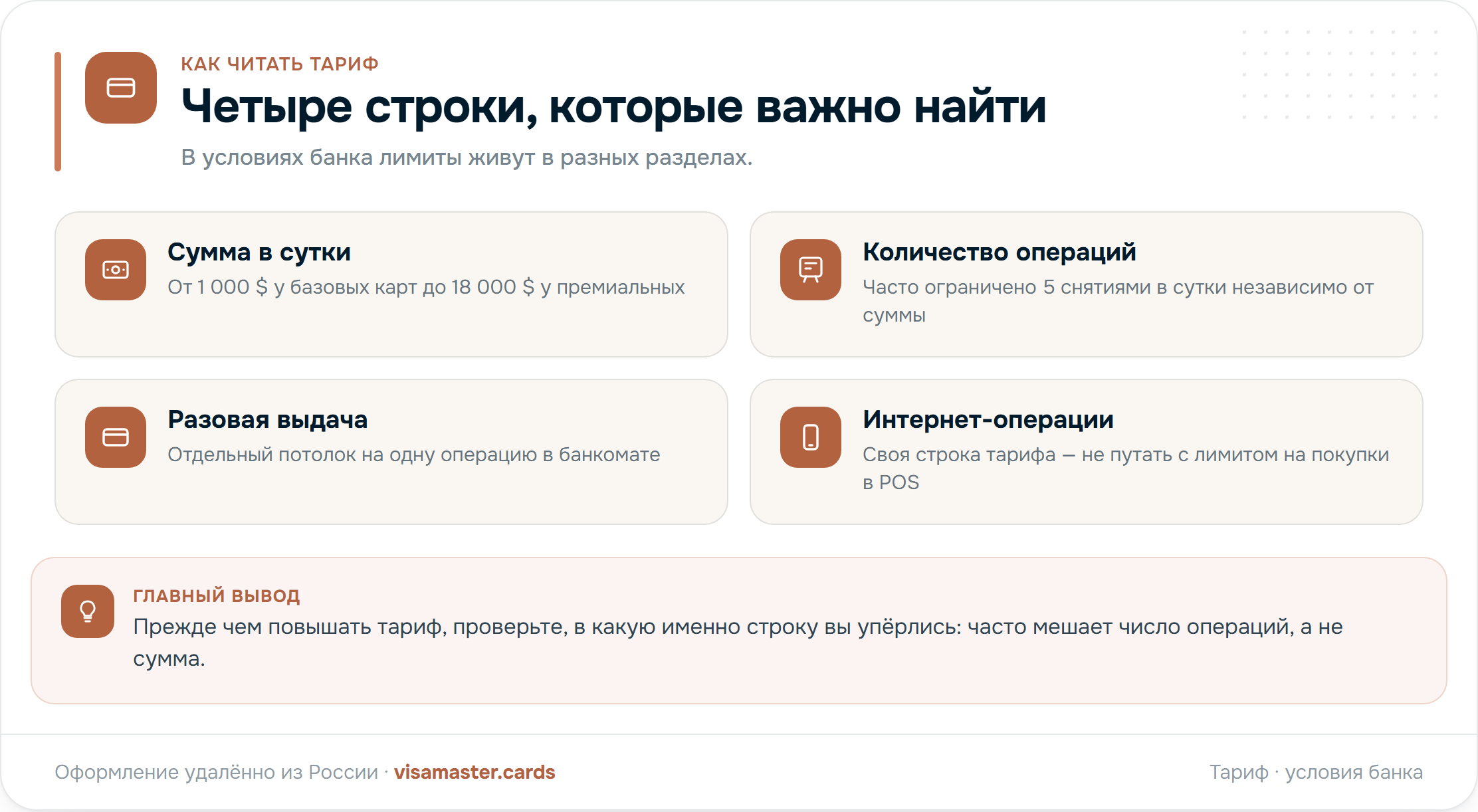Image resolution: width=1478 pixels, height=812 pixels.
Task: Click the phone icon in Интернет-операции card
Action: 811,437
